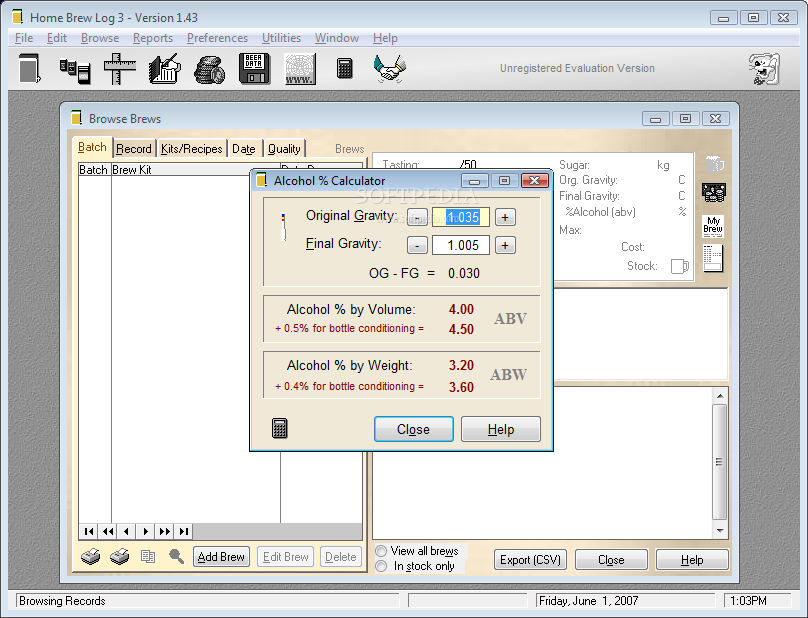Click the Batch column header
The image size is (808, 618).
[x=94, y=170]
